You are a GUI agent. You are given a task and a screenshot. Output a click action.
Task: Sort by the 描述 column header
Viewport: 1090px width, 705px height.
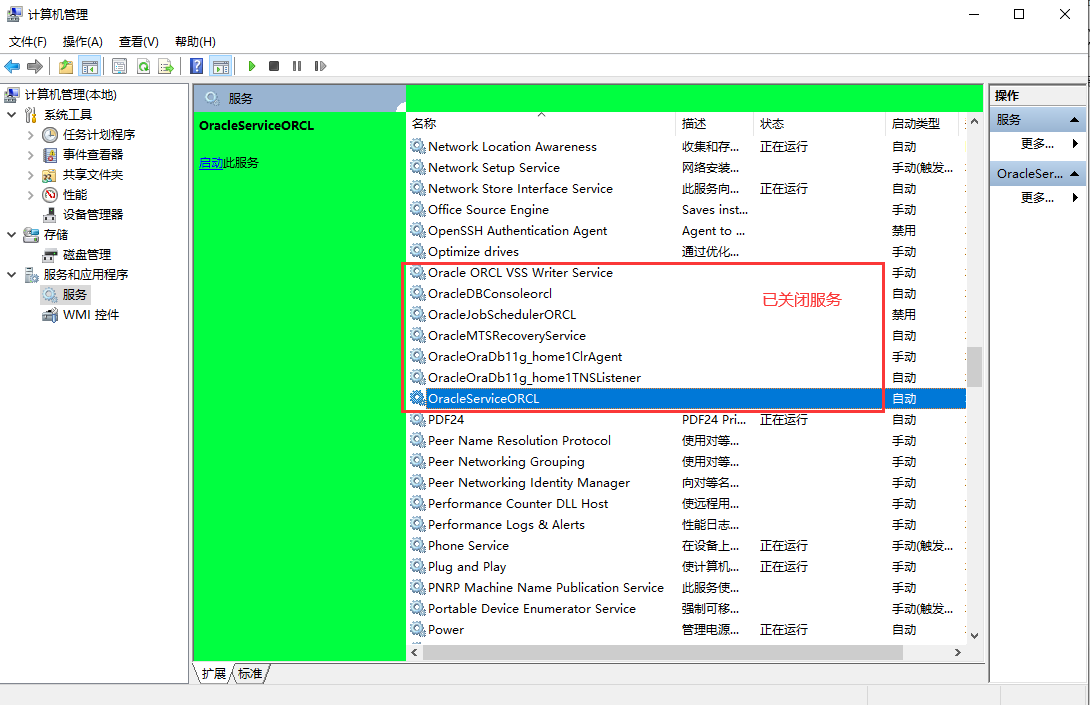[x=713, y=124]
